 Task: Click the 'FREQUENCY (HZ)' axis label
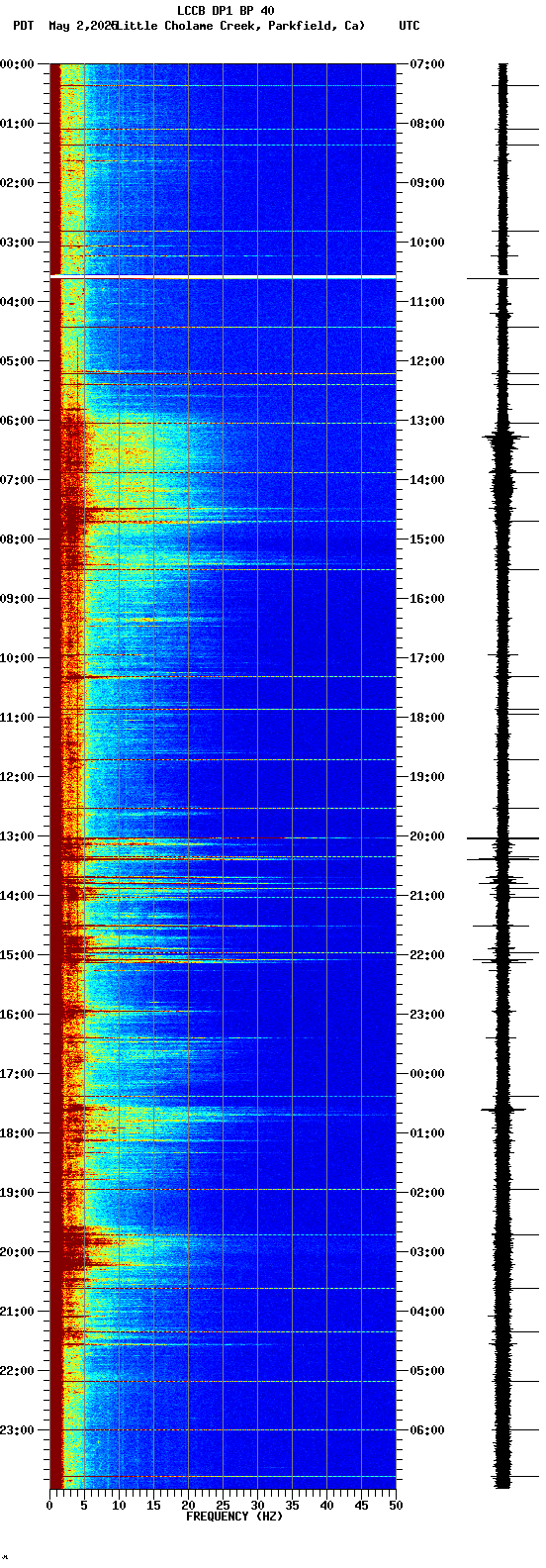coord(234,1517)
